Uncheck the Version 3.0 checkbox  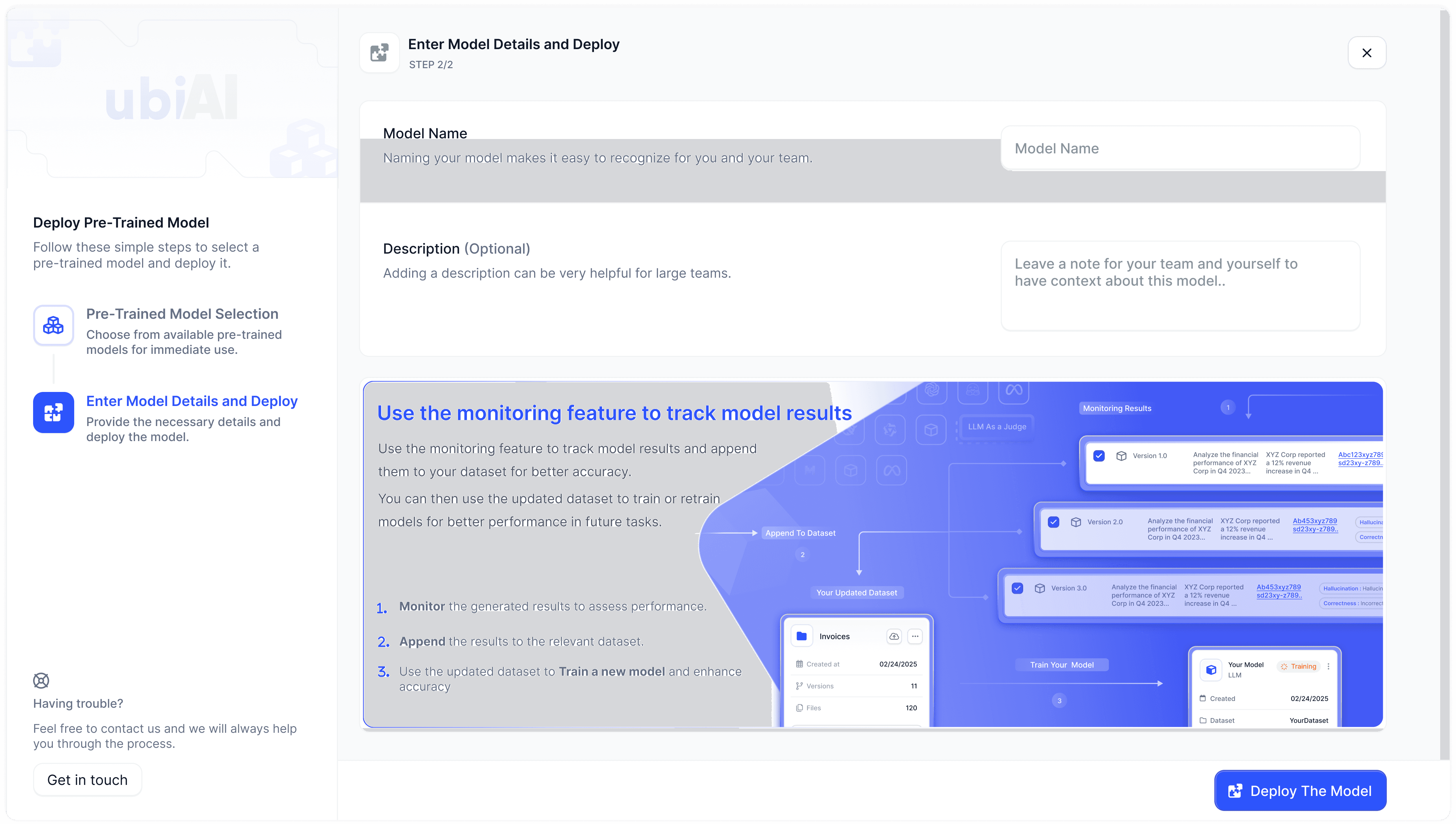coord(1017,588)
